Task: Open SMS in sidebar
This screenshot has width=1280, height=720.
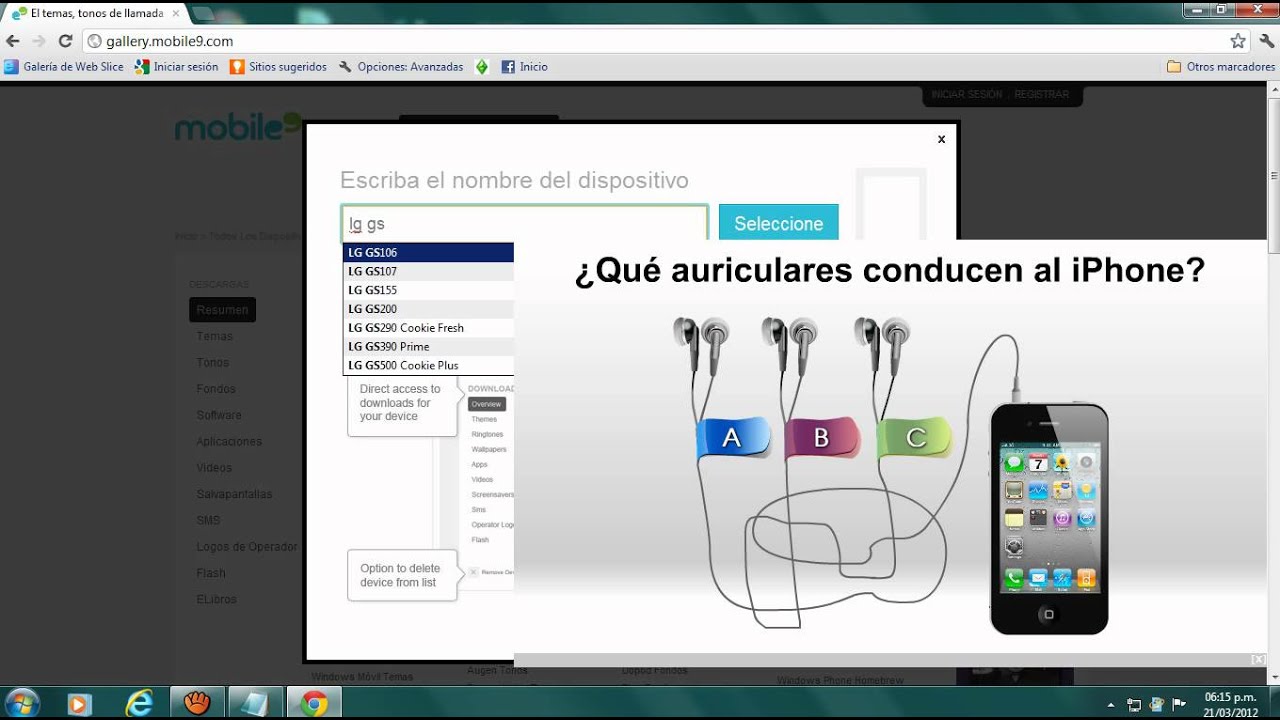Action: [x=208, y=520]
